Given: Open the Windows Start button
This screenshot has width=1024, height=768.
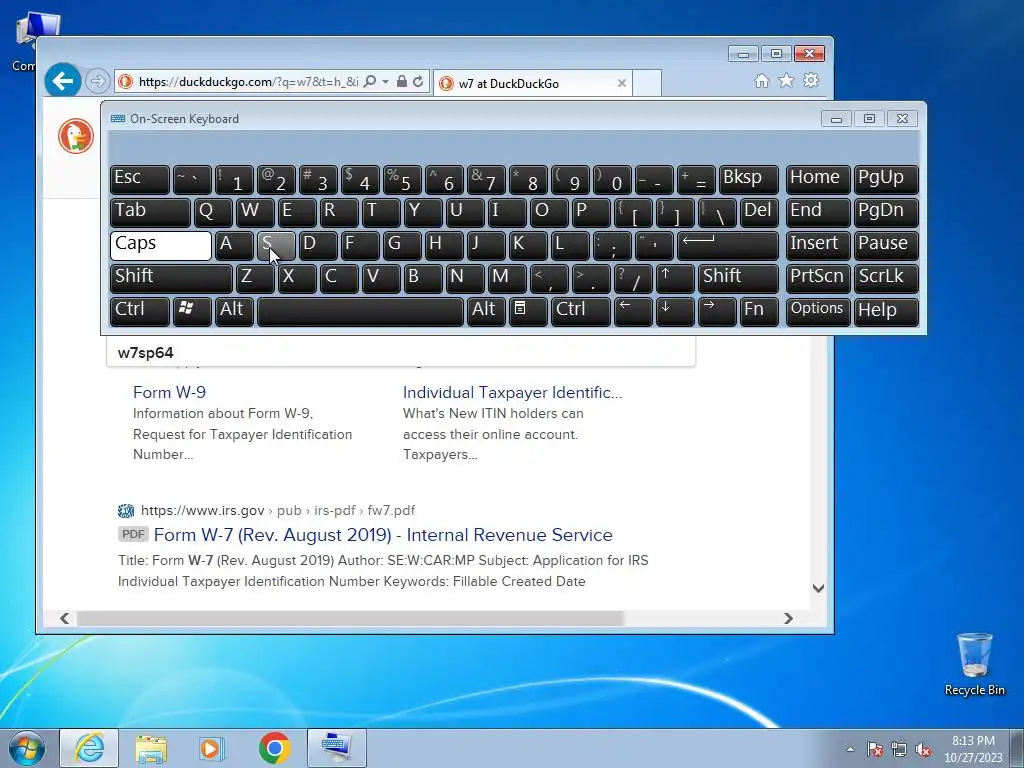Looking at the screenshot, I should point(27,748).
